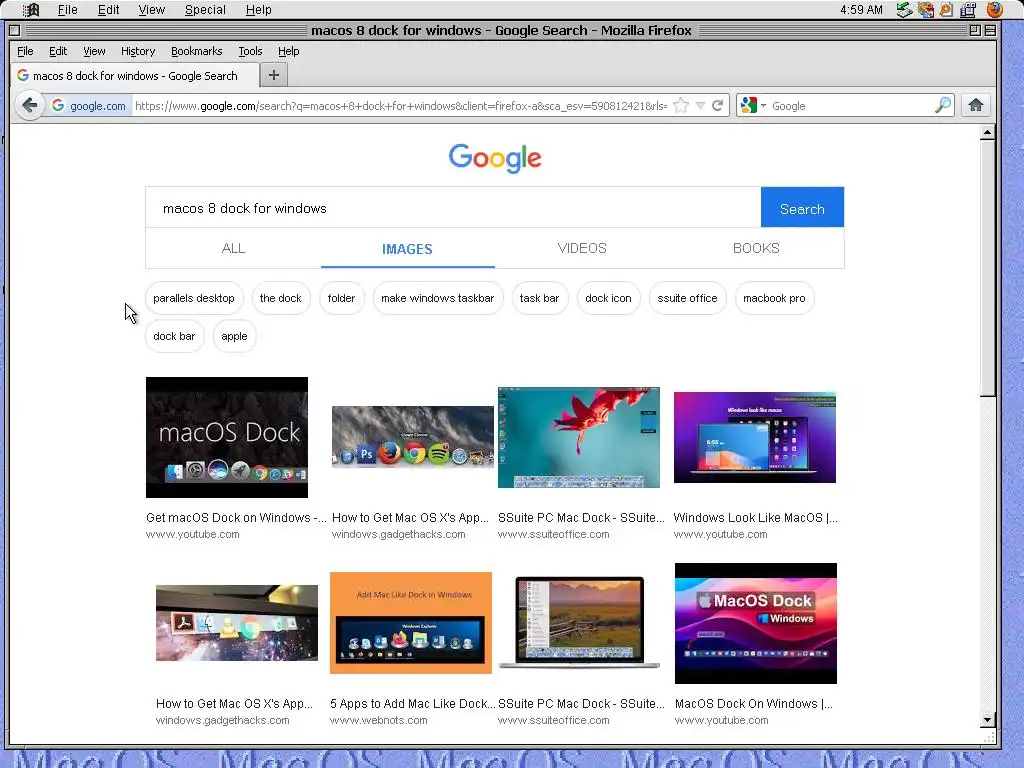The image size is (1024, 768).
Task: Open the galaxy dock photo thumbnail
Action: coord(237,623)
